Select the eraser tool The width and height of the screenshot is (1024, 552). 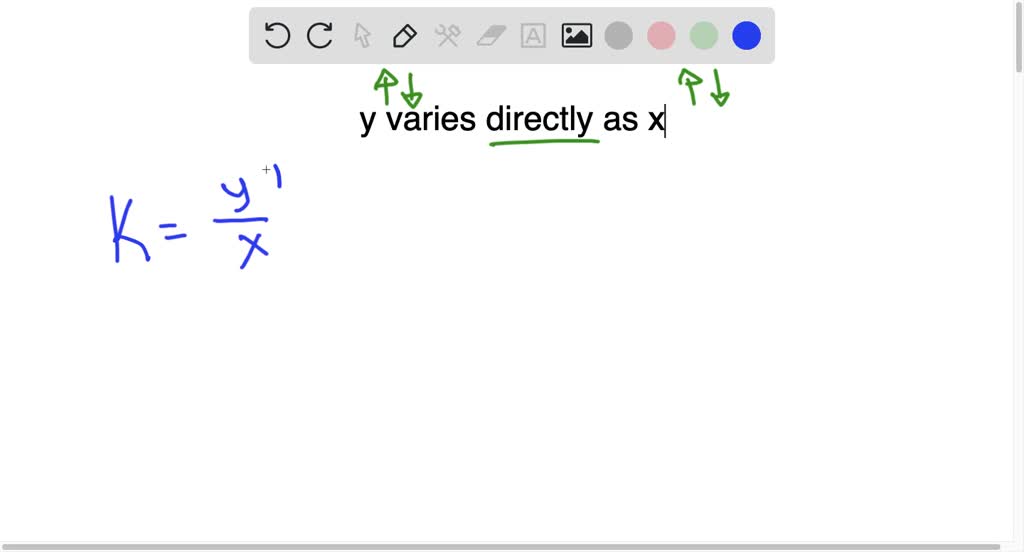click(x=491, y=35)
